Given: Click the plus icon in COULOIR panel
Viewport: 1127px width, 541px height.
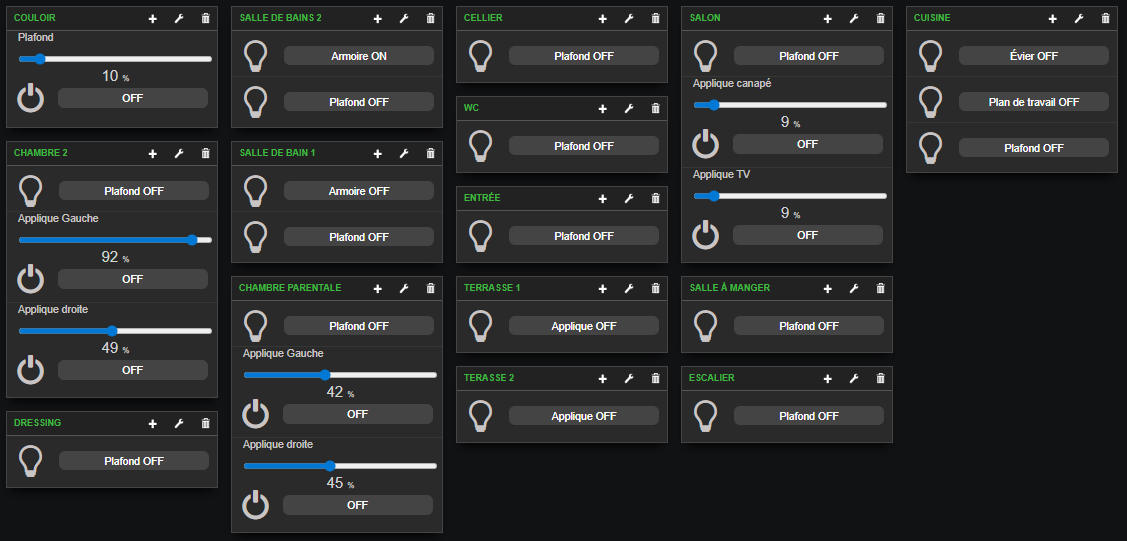Looking at the screenshot, I should [x=152, y=18].
